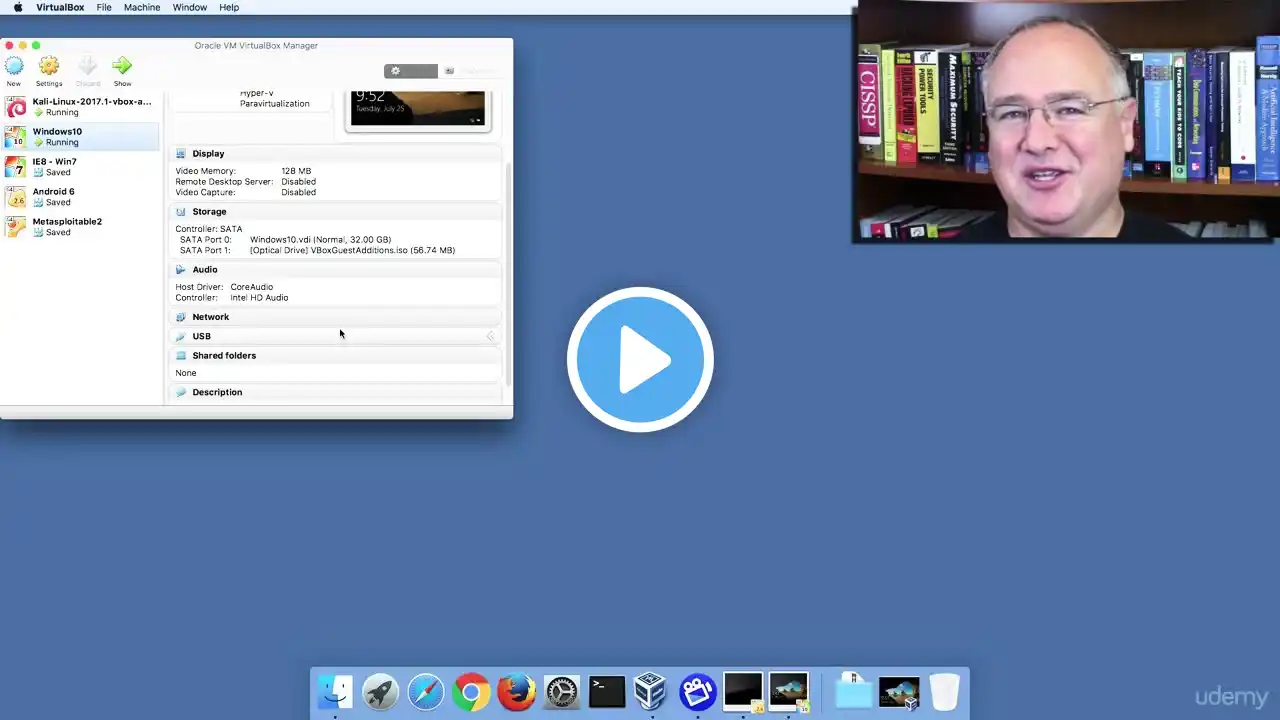Launch Firefox from the Dock
Viewport: 1280px width, 720px height.
pyautogui.click(x=516, y=691)
